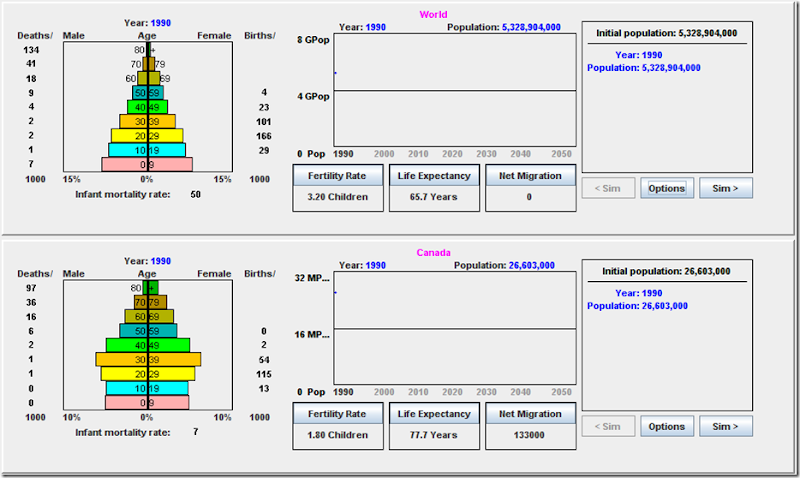
Task: Open Options in the World panel
Action: [667, 188]
